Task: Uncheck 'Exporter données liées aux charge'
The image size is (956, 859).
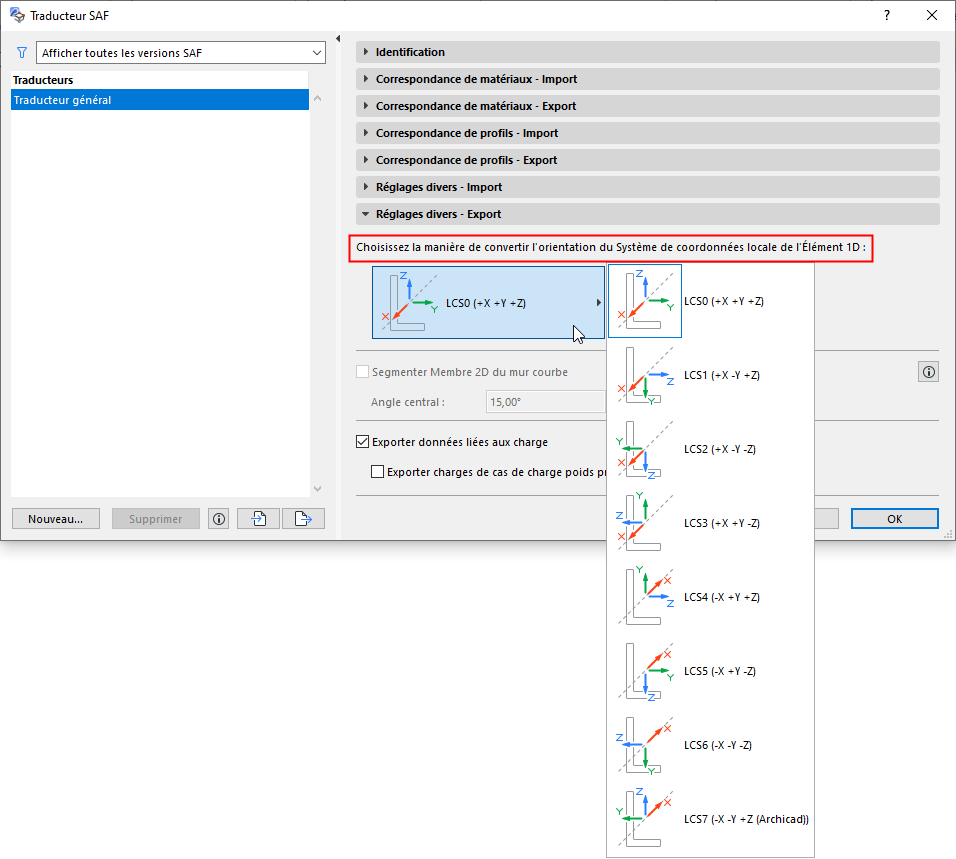Action: tap(362, 442)
